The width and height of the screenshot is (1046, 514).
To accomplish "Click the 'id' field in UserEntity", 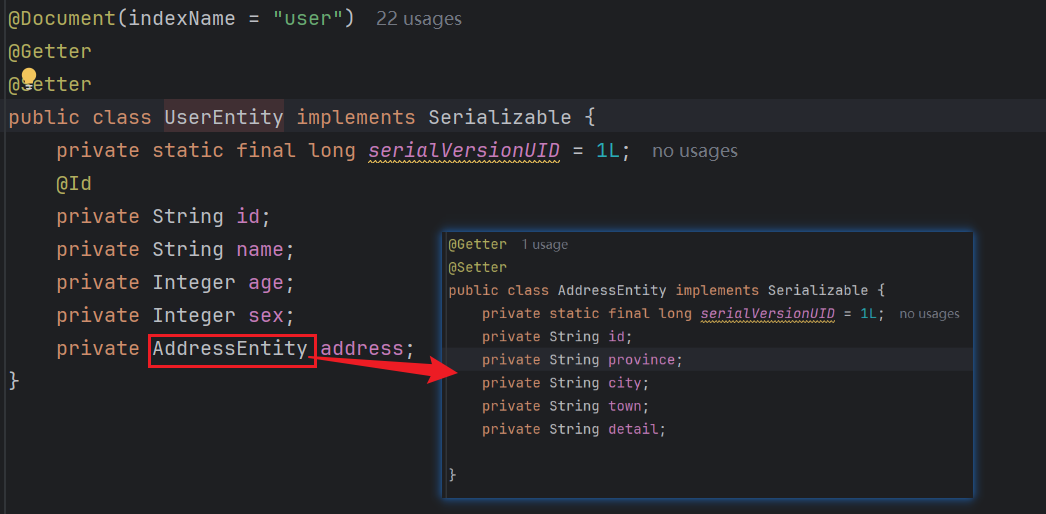I will click(x=249, y=217).
